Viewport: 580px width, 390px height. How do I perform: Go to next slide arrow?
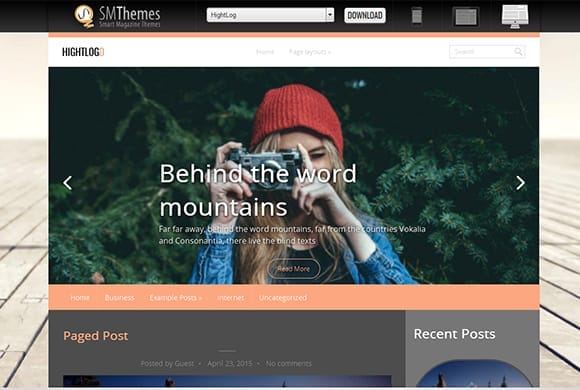click(520, 183)
